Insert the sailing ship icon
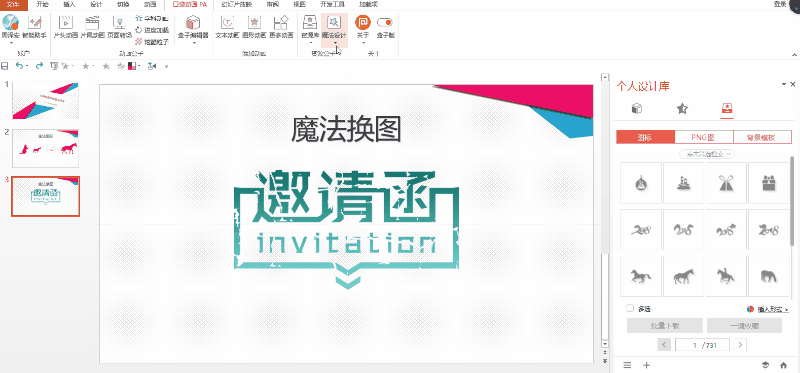This screenshot has width=800, height=373. [x=684, y=183]
